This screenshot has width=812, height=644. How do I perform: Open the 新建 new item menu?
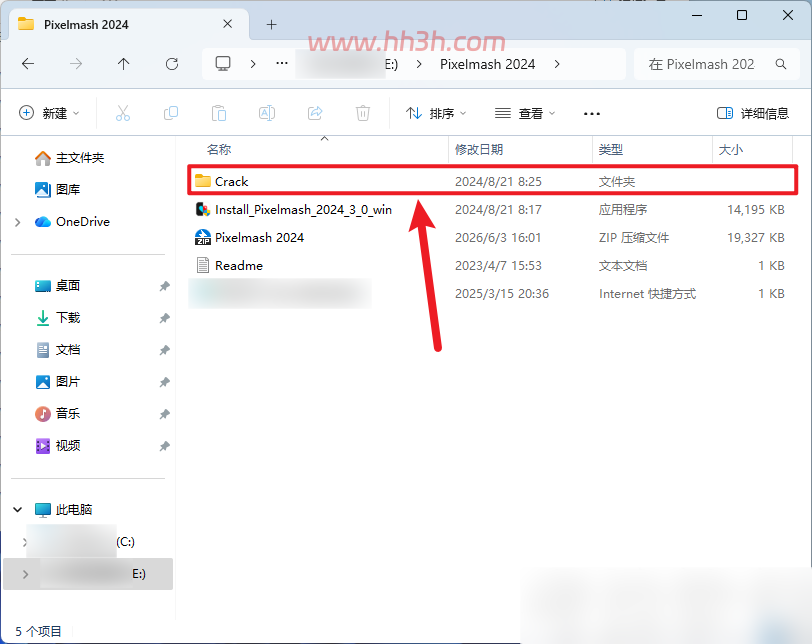click(x=49, y=113)
